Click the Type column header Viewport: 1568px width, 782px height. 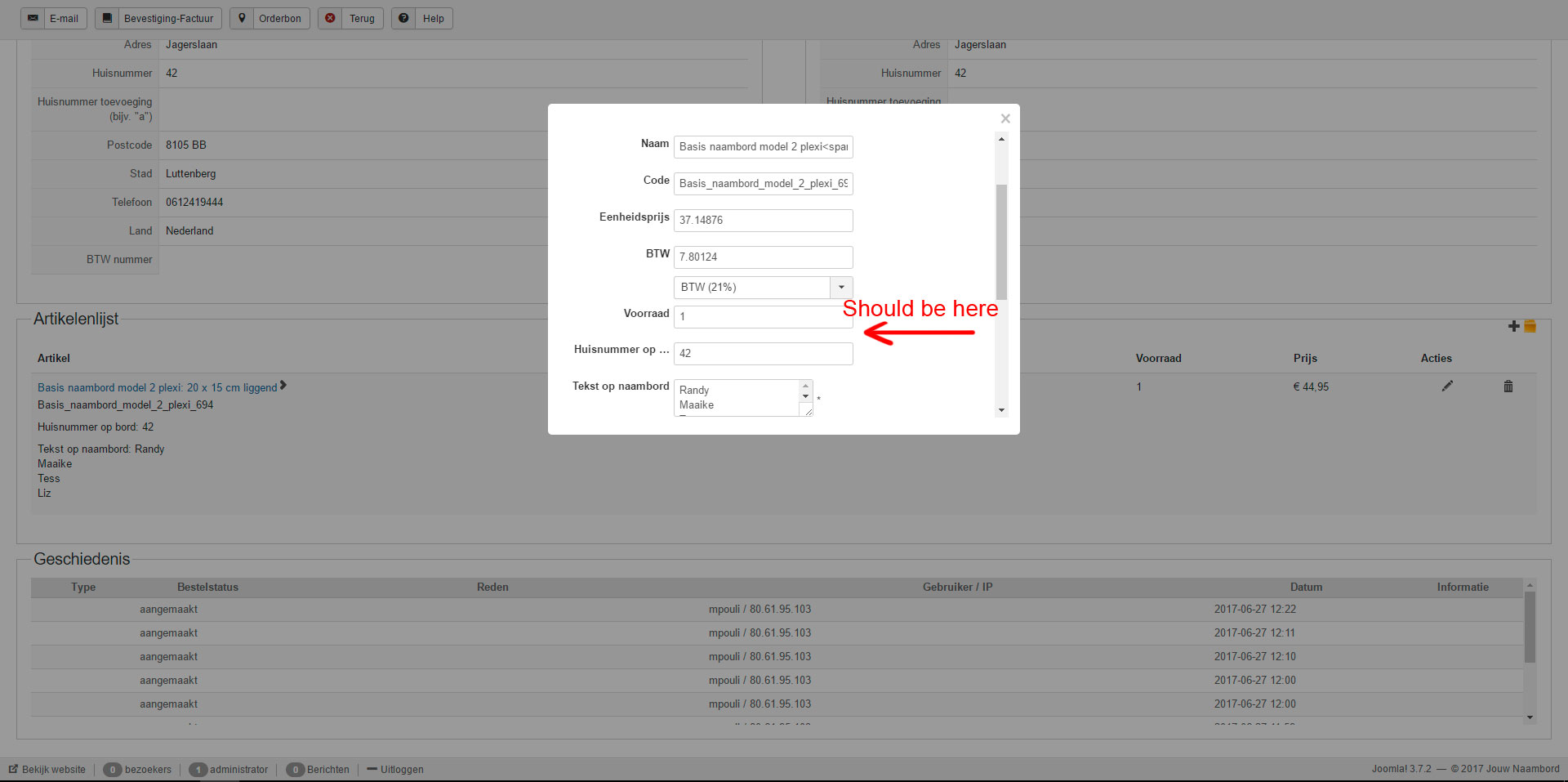(x=83, y=588)
